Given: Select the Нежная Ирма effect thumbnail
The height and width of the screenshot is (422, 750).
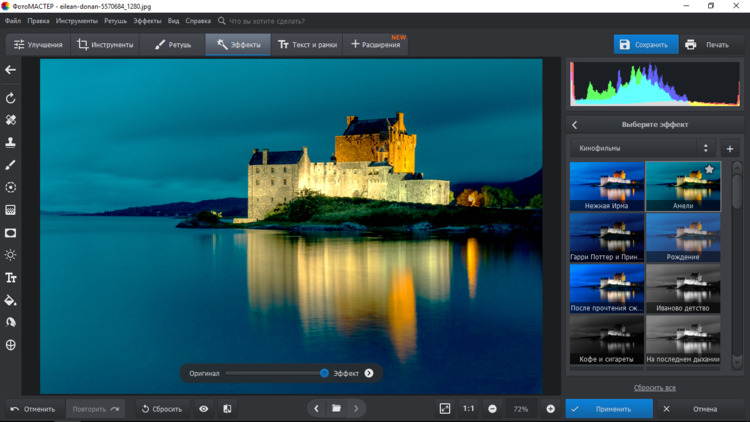Looking at the screenshot, I should (x=607, y=186).
